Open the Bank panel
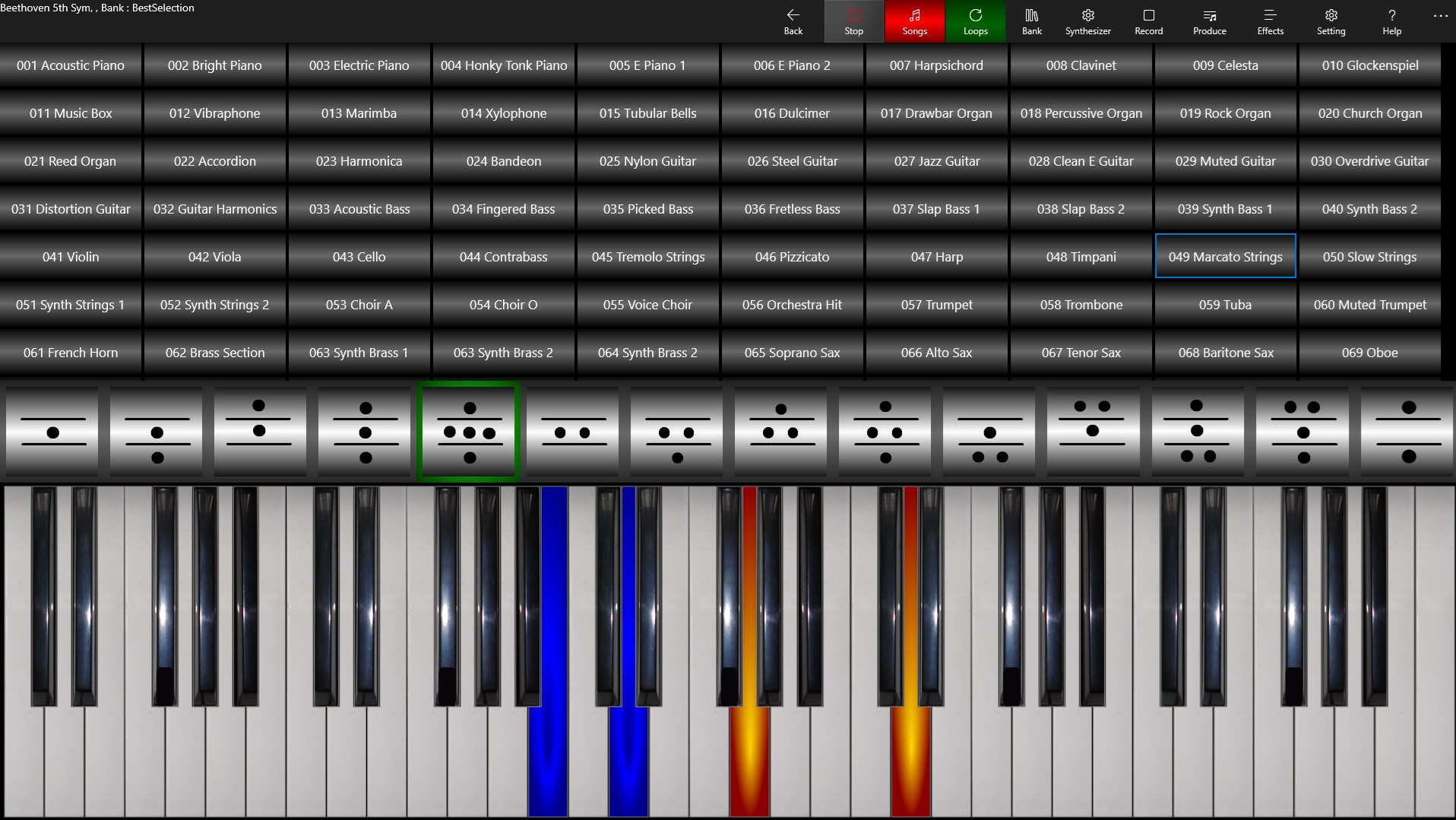The height and width of the screenshot is (820, 1456). (x=1031, y=21)
